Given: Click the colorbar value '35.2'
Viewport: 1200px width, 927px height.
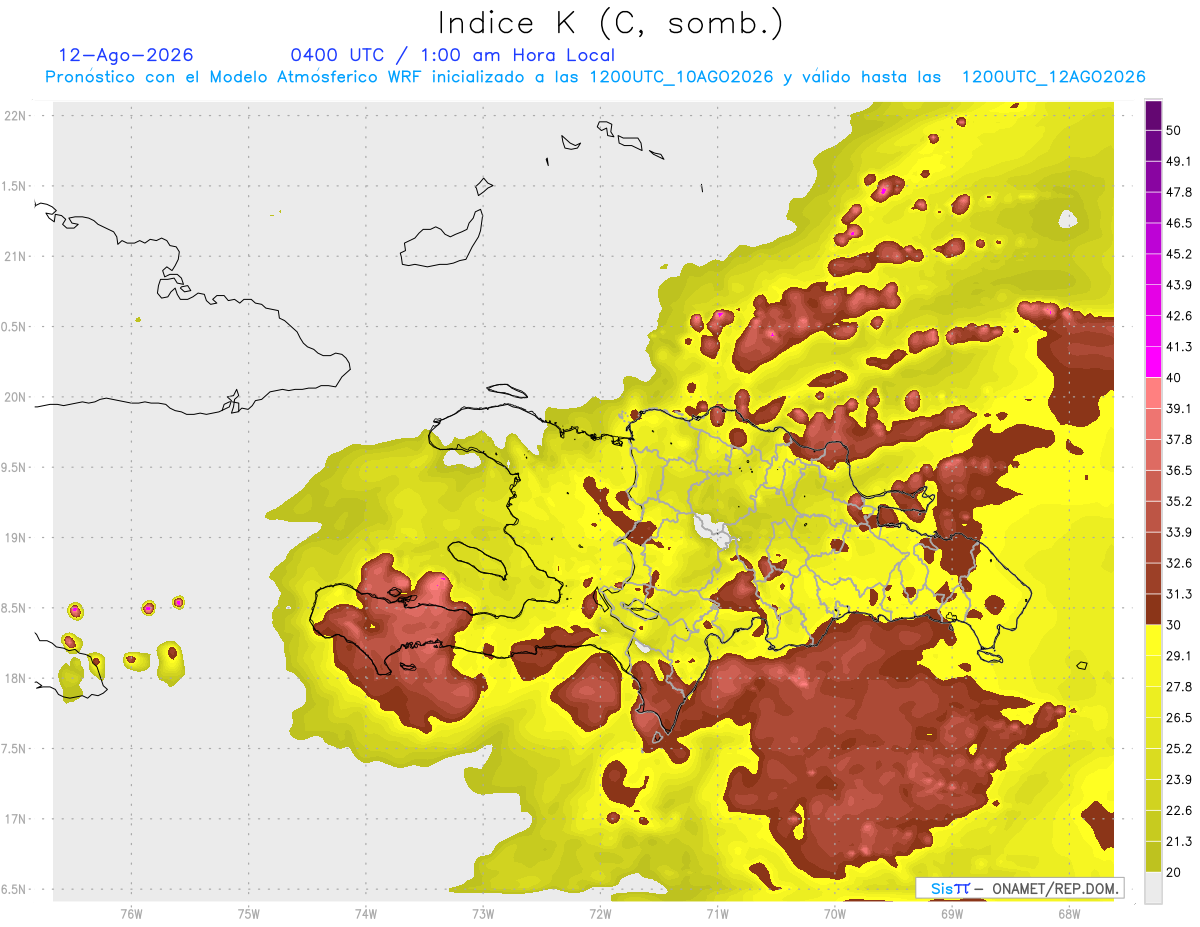Looking at the screenshot, I should [x=1179, y=501].
